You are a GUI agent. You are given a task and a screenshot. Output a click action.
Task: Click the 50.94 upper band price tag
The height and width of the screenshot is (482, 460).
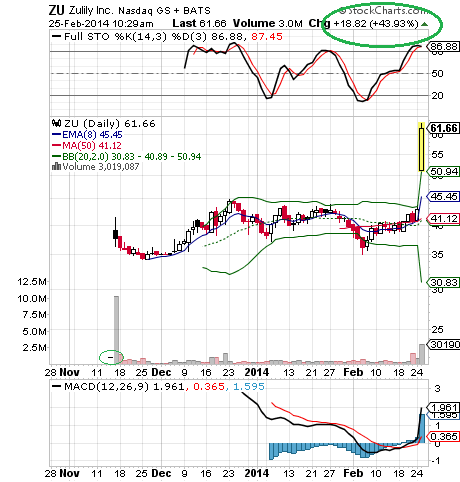(443, 172)
